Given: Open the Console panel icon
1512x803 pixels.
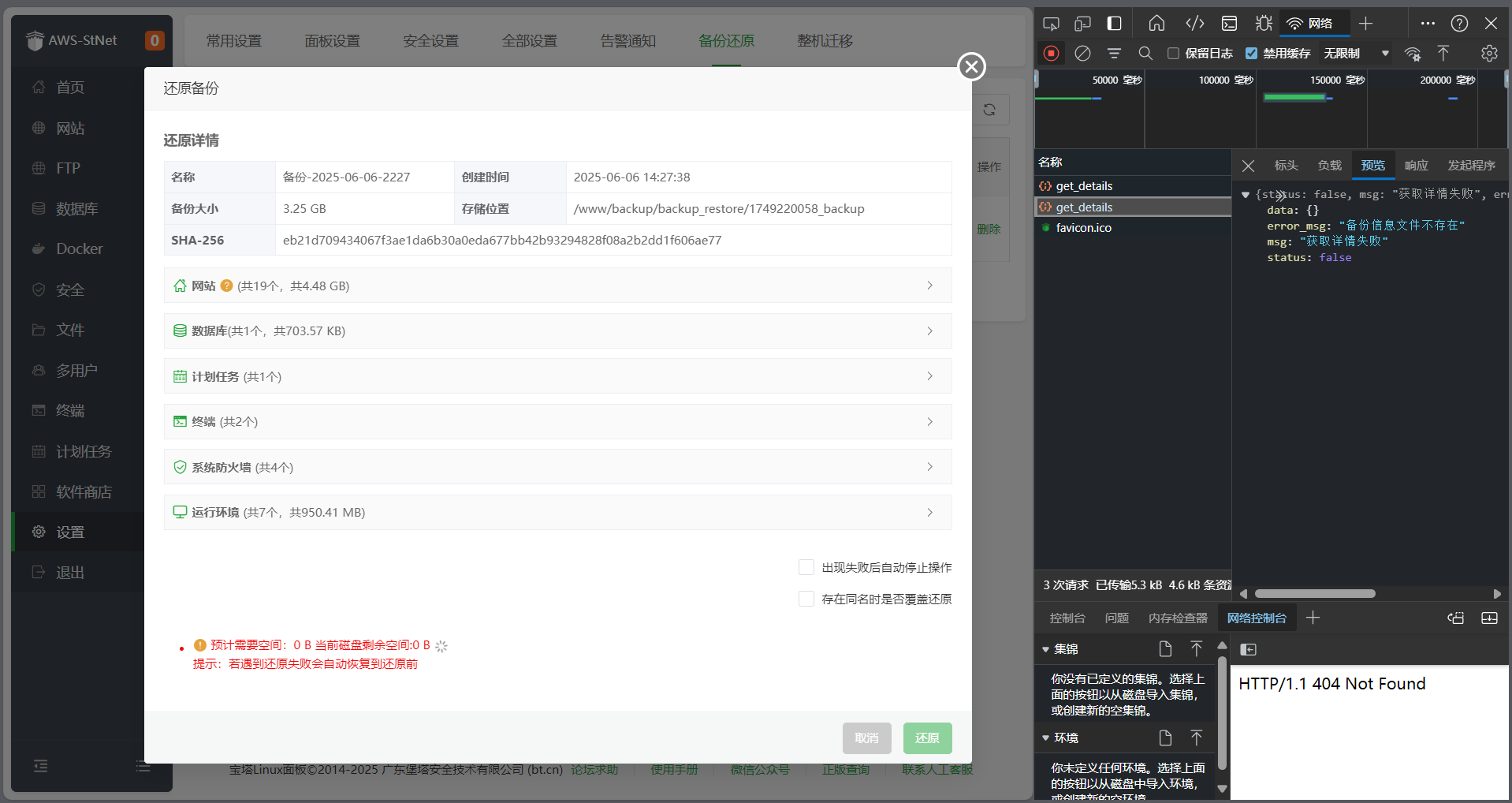Looking at the screenshot, I should 1229,24.
